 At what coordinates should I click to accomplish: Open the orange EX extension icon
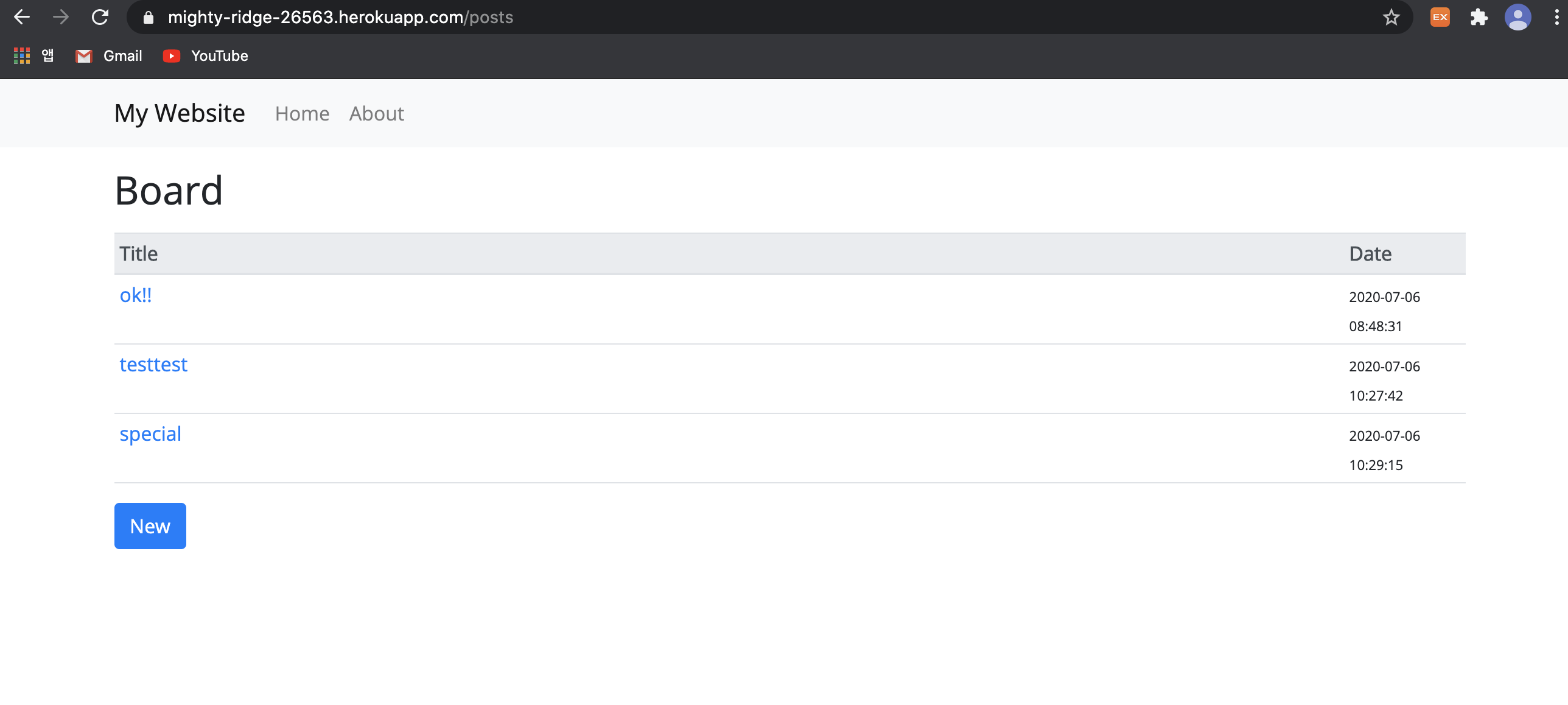1440,17
